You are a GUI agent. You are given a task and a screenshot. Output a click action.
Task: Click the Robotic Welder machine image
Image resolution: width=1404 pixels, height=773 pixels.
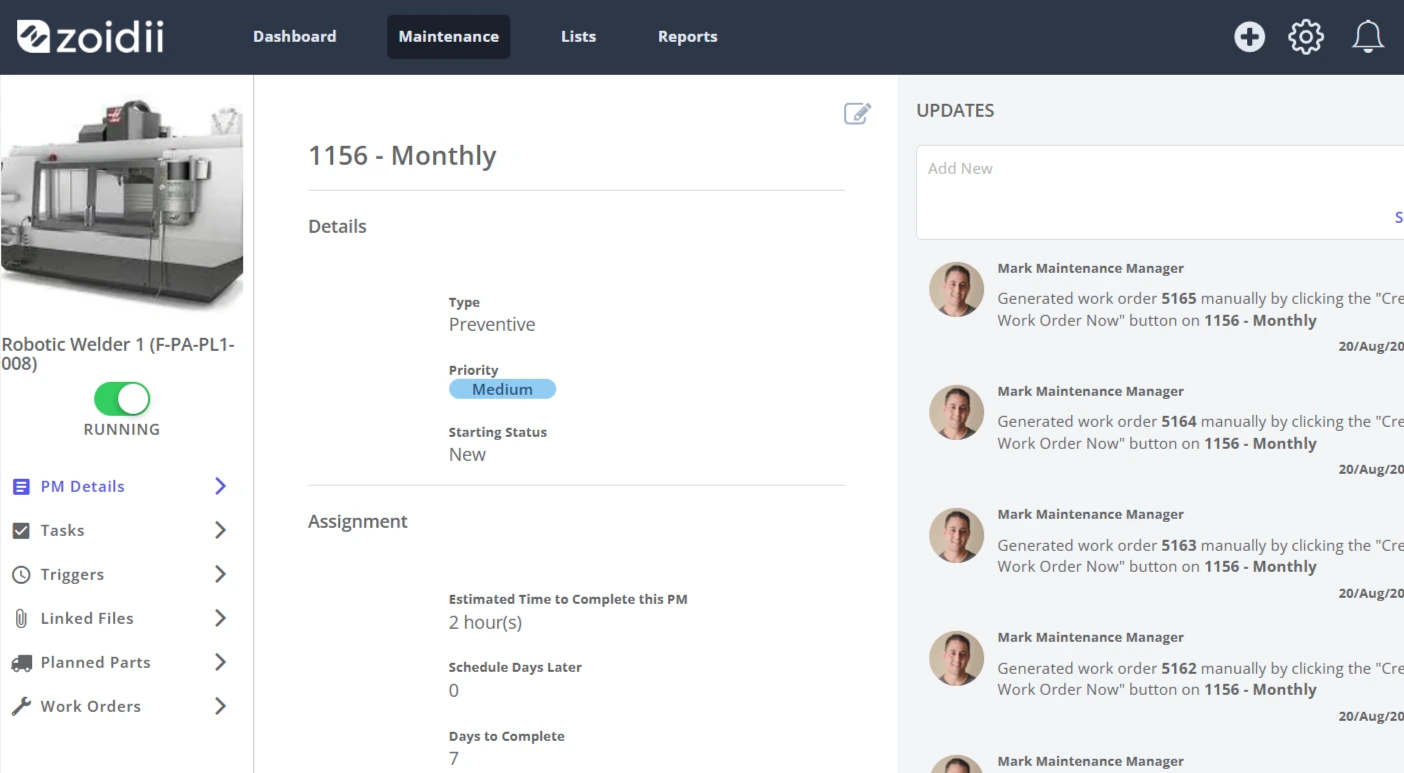(x=122, y=203)
